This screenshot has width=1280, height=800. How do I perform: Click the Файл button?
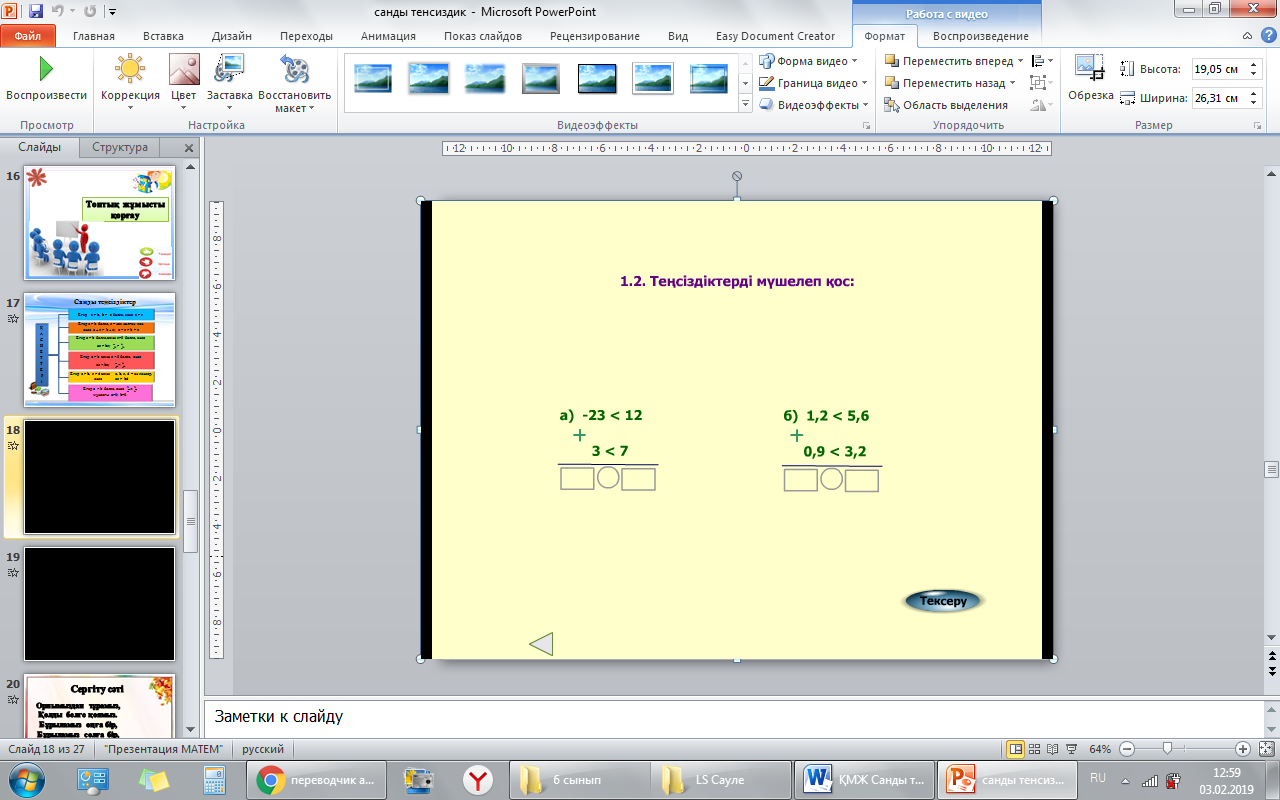28,36
